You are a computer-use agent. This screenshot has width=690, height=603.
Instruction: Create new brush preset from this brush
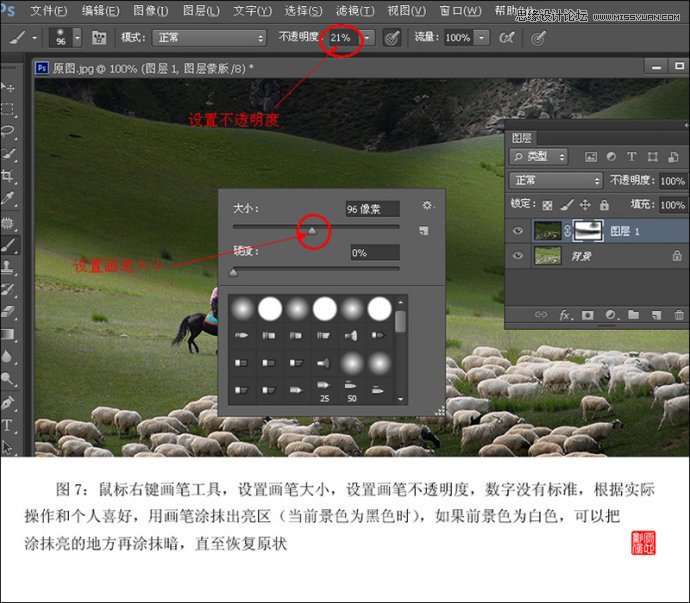coord(424,231)
